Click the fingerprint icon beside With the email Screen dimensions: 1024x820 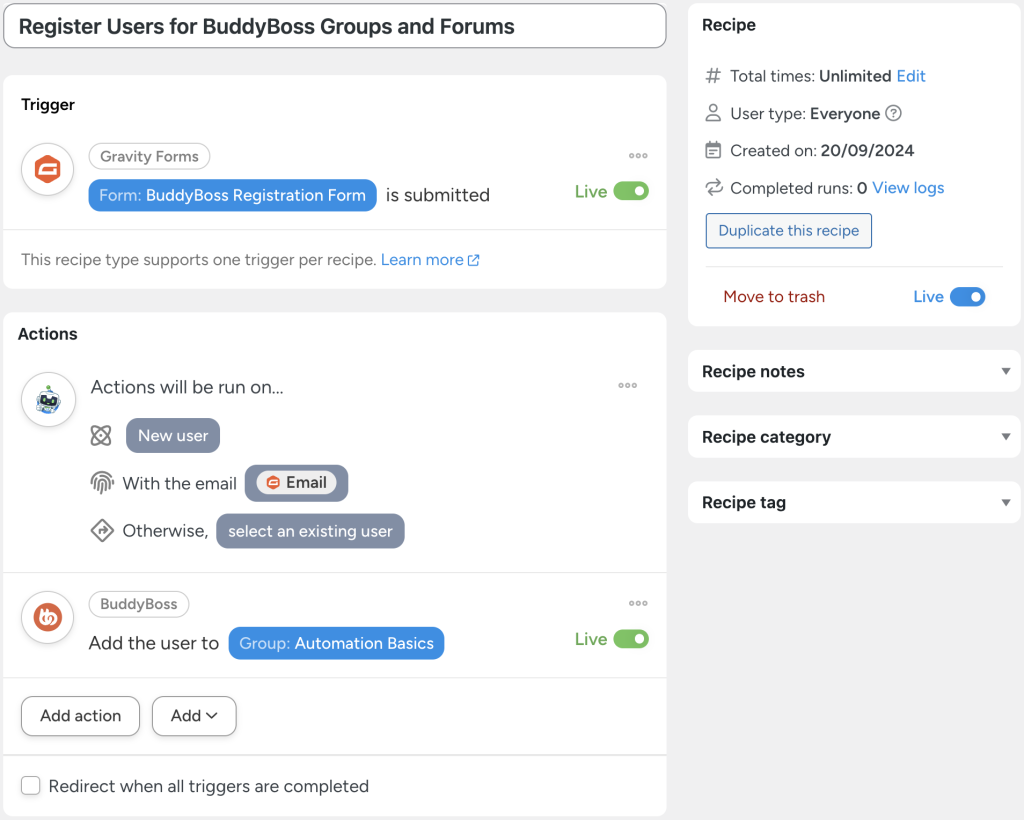[x=103, y=483]
